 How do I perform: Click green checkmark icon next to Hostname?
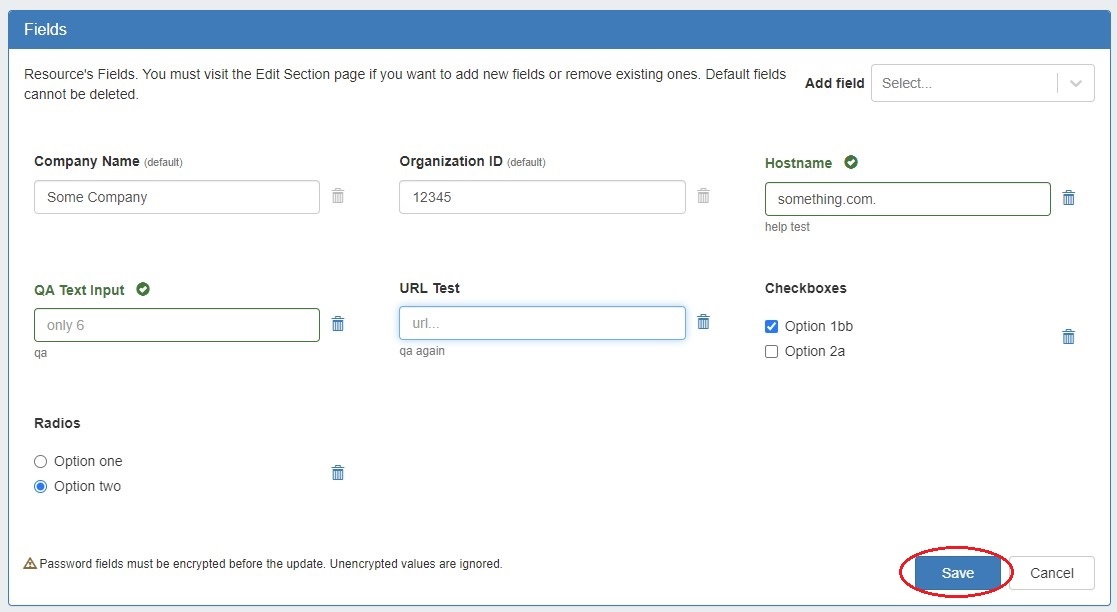point(851,162)
